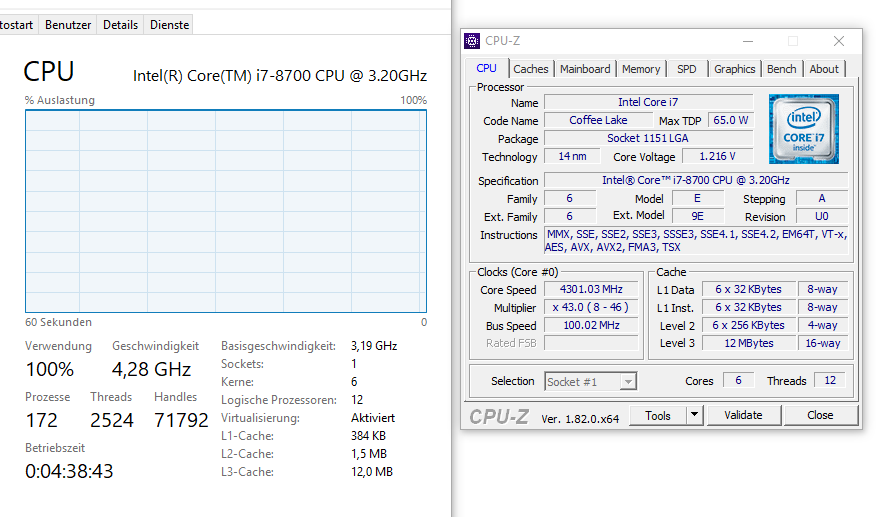Click the Revision U0 value
Image resolution: width=884 pixels, height=517 pixels.
(821, 216)
